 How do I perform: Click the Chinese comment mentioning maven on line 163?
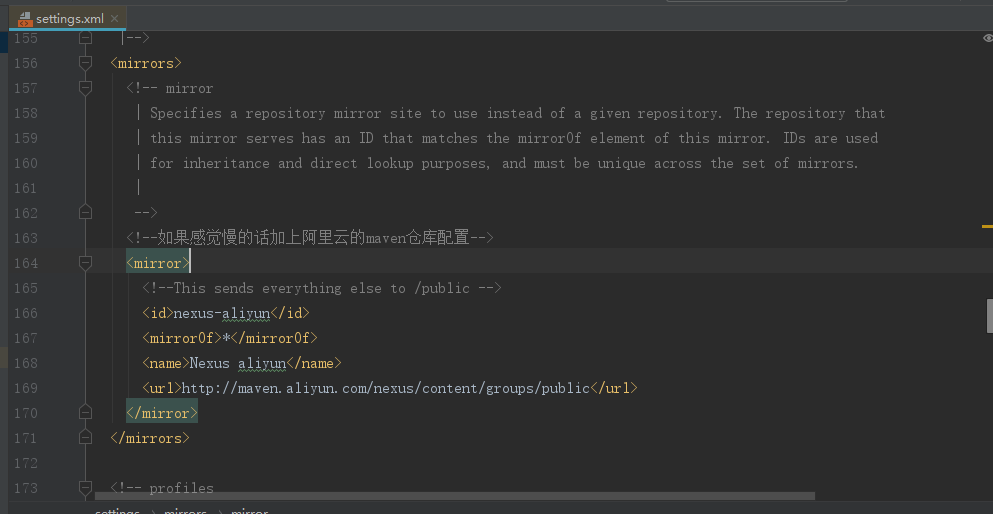[x=310, y=238]
